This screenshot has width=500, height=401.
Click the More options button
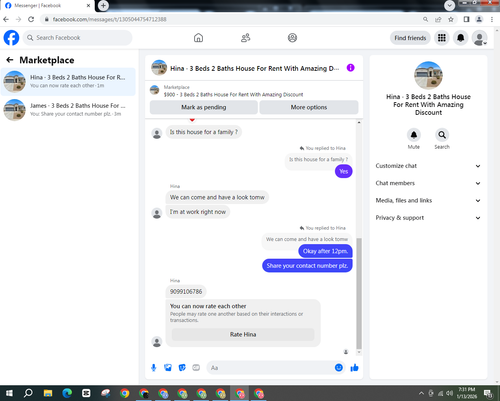[x=309, y=107]
